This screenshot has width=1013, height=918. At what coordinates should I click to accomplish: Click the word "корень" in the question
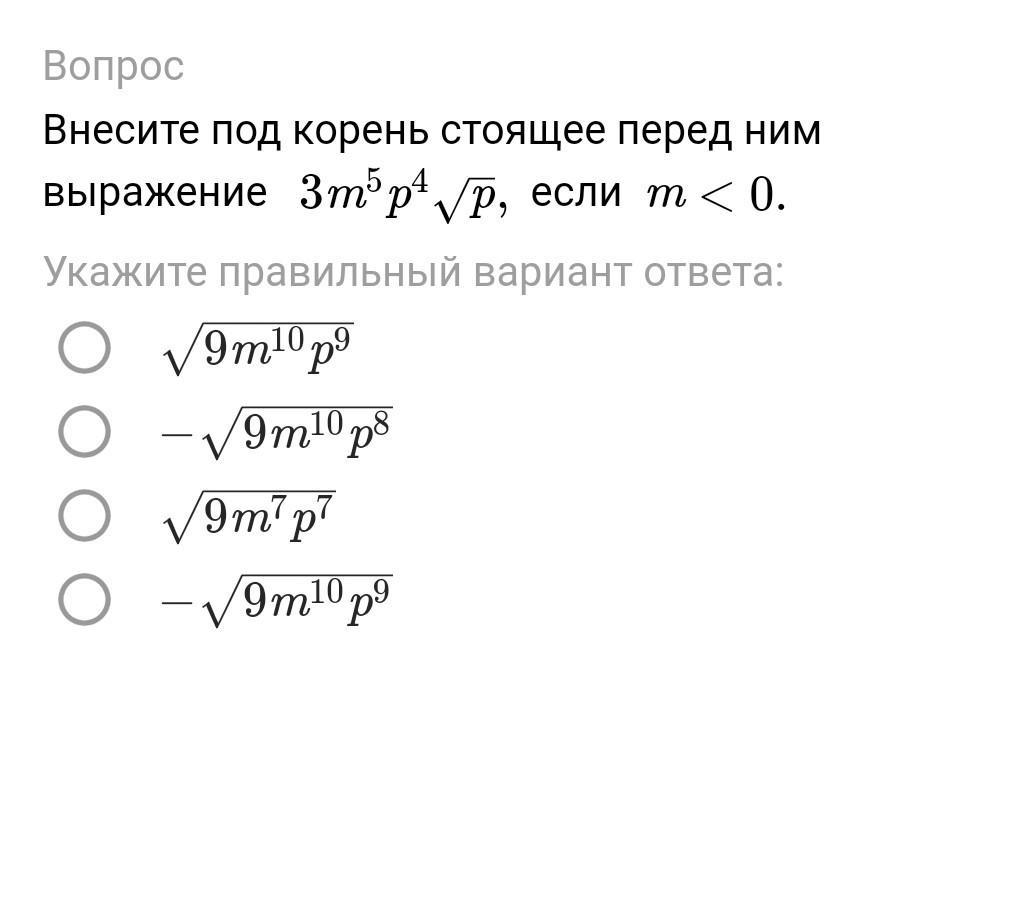pos(360,132)
